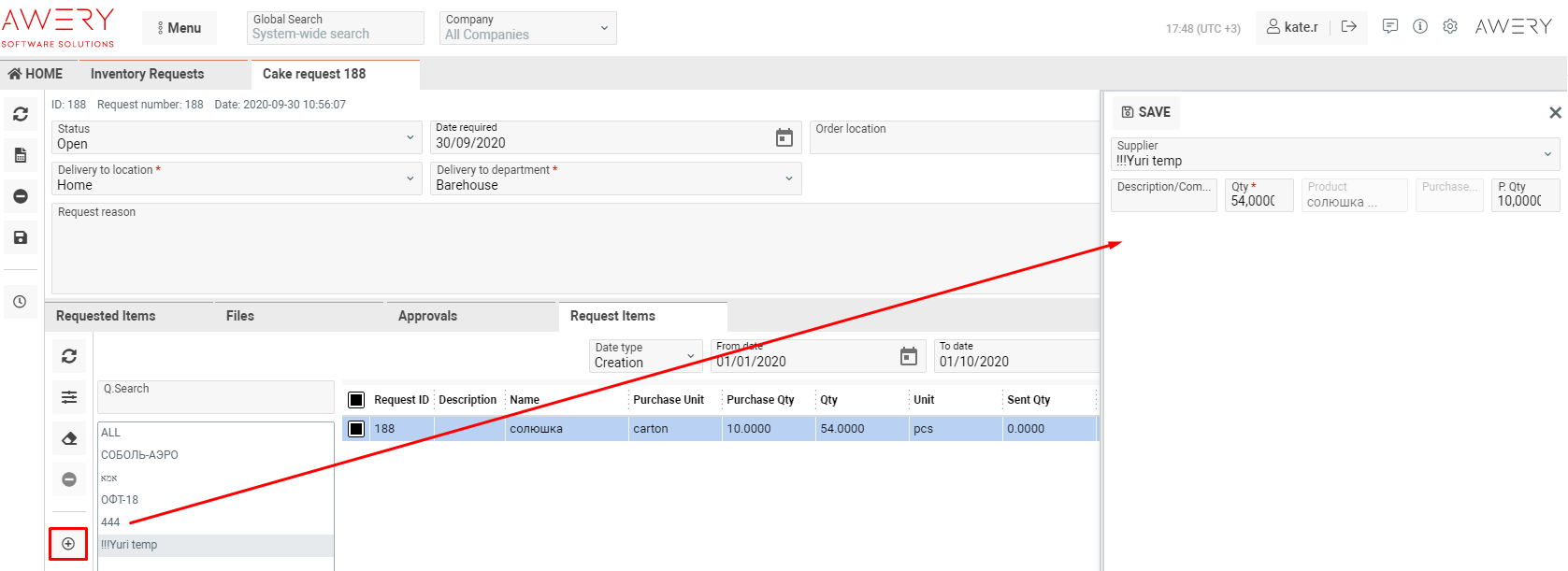This screenshot has width=1568, height=571.
Task: Toggle the select-all checkbox in table header
Action: pos(356,400)
